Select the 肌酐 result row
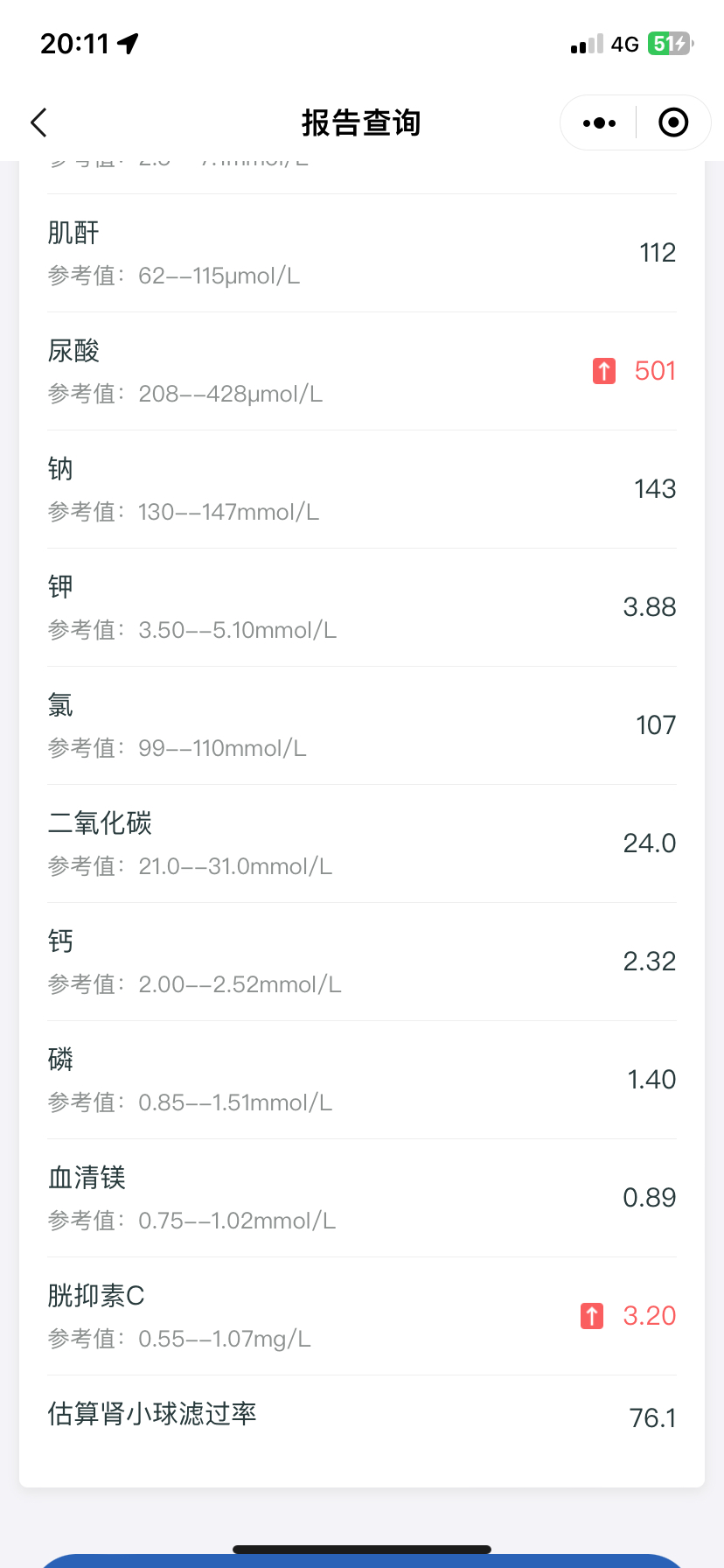 [x=362, y=253]
